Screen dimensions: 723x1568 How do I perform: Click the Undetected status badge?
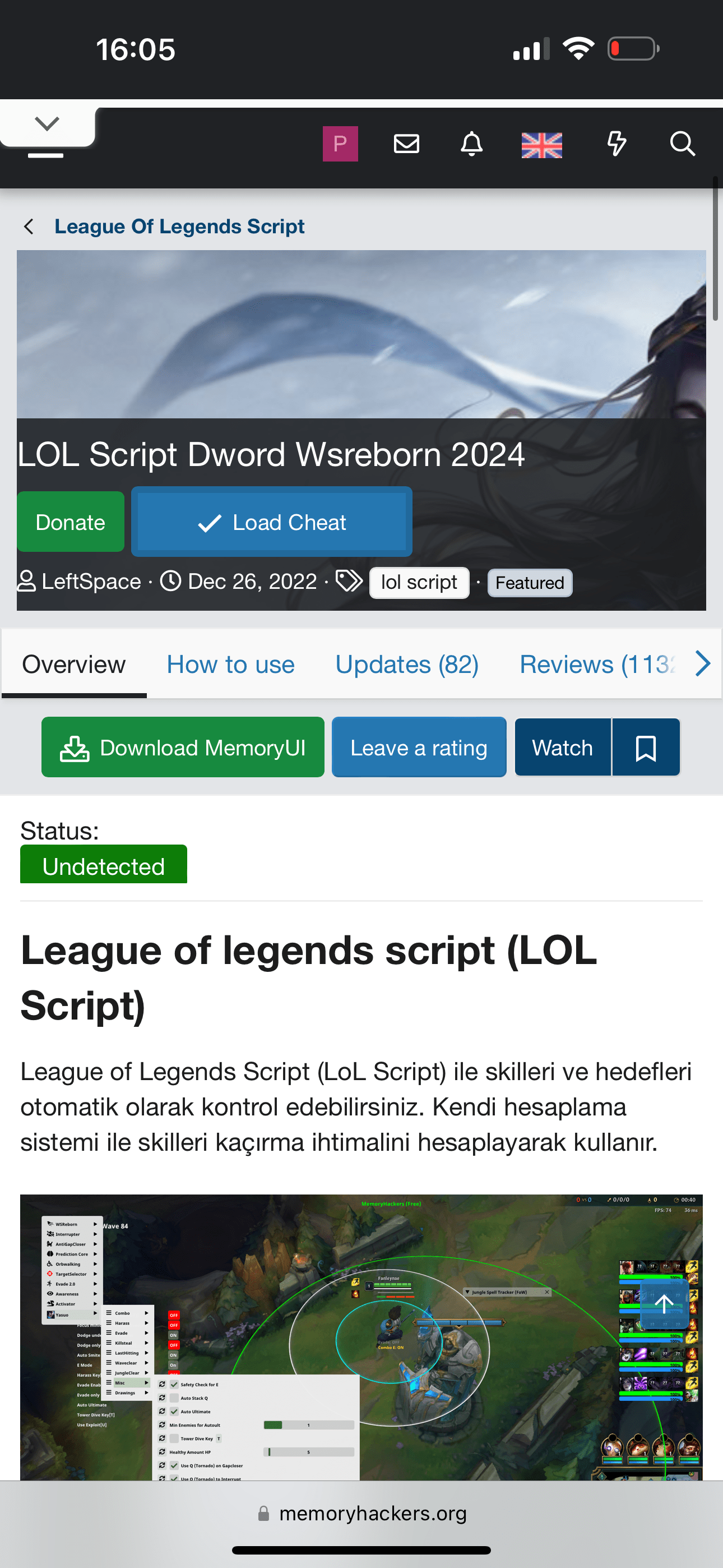coord(104,864)
